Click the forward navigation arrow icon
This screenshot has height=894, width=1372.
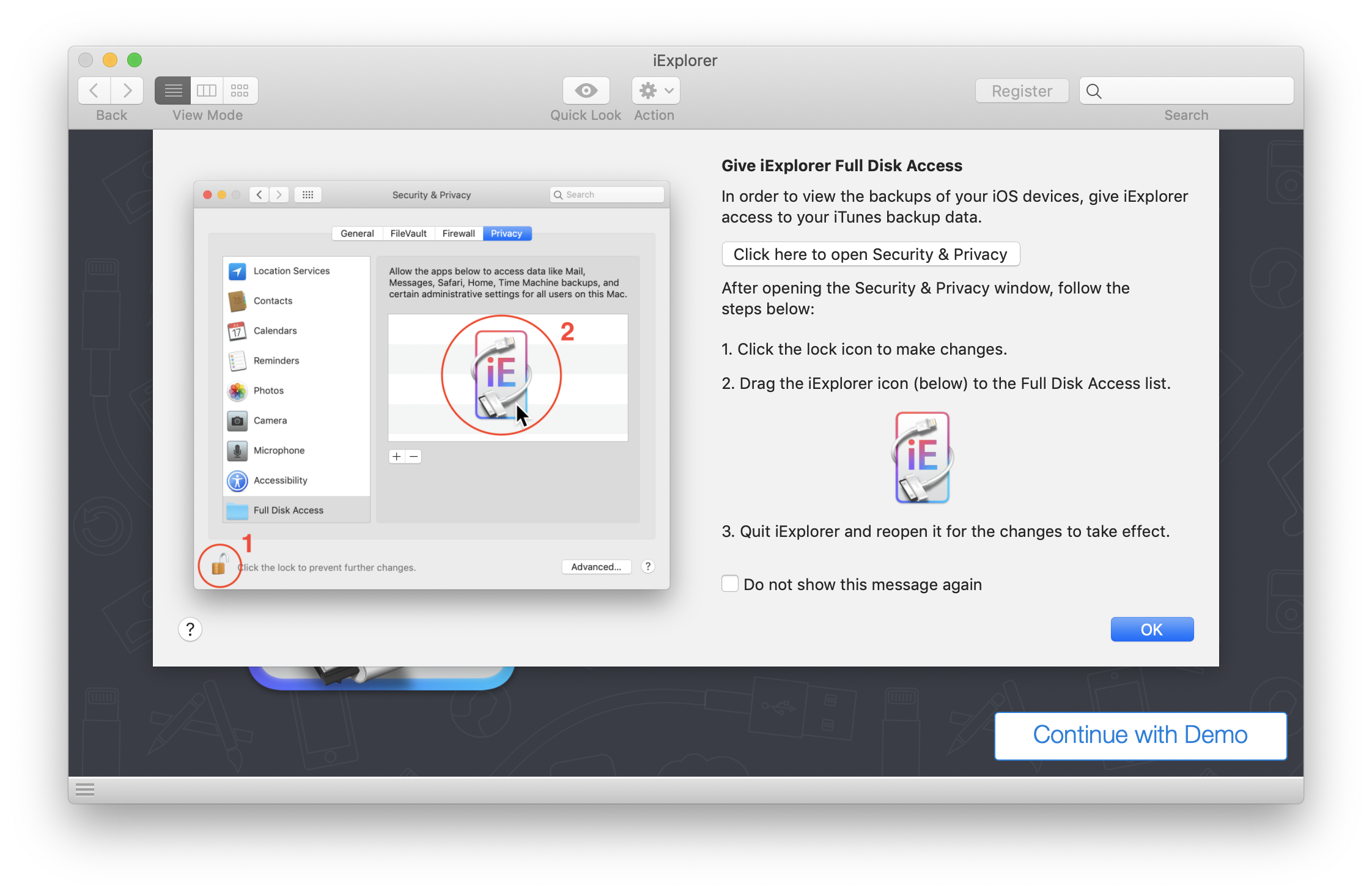126,91
